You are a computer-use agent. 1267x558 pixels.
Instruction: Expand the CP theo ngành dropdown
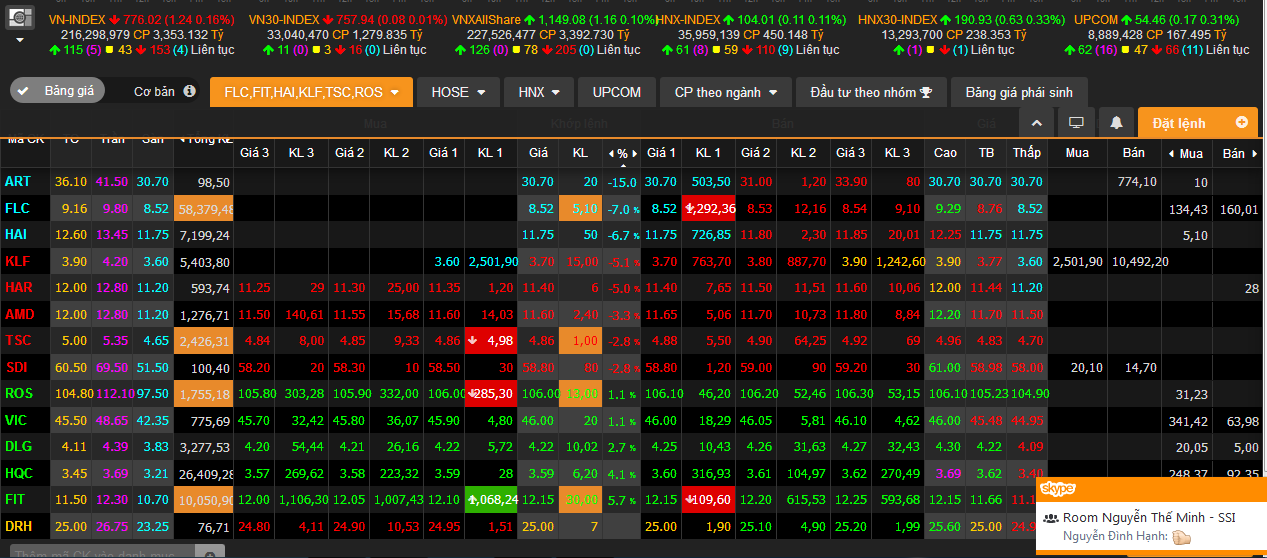pos(725,92)
